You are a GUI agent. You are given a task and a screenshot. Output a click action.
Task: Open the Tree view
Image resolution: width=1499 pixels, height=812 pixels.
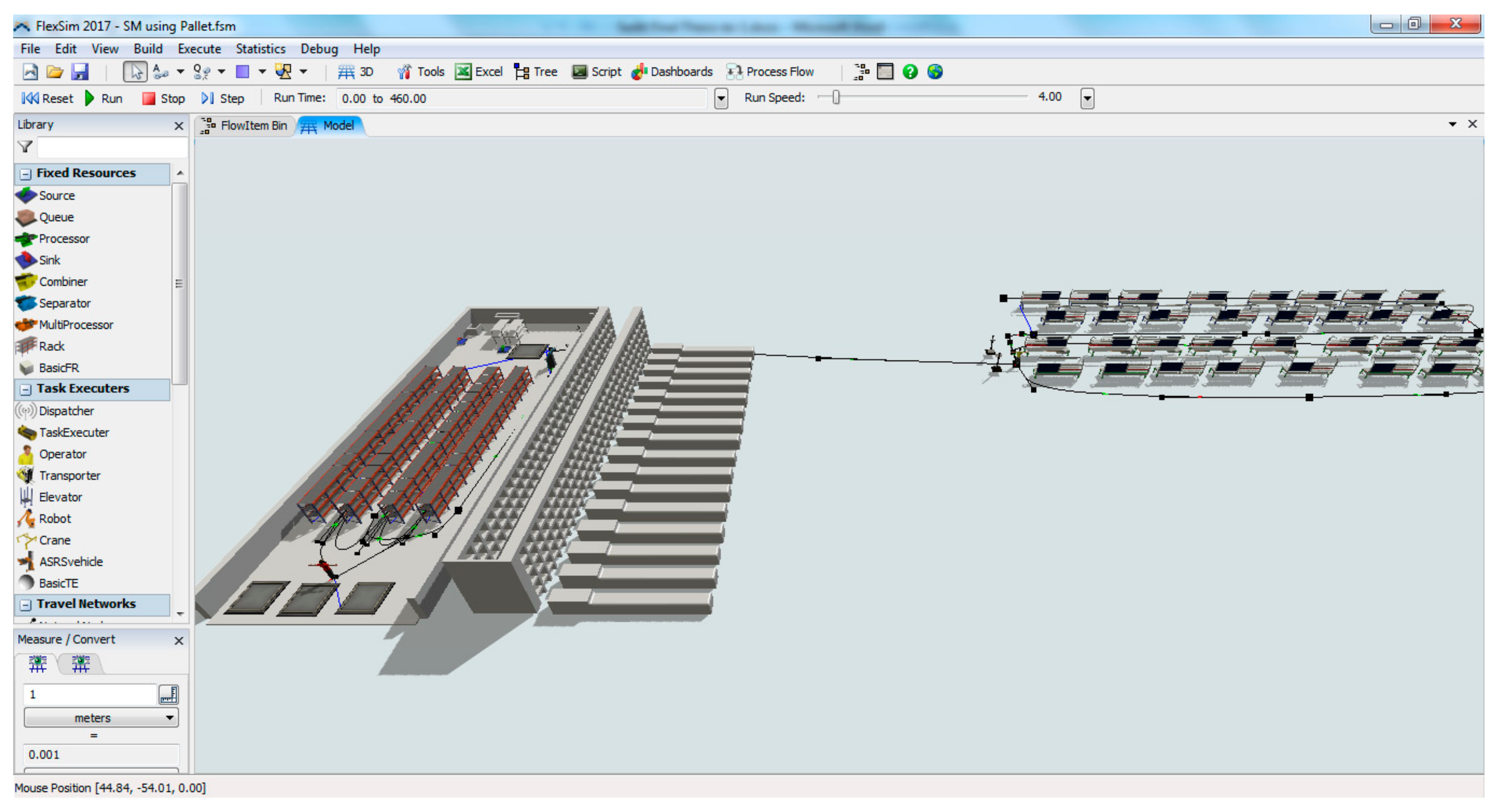[x=535, y=72]
